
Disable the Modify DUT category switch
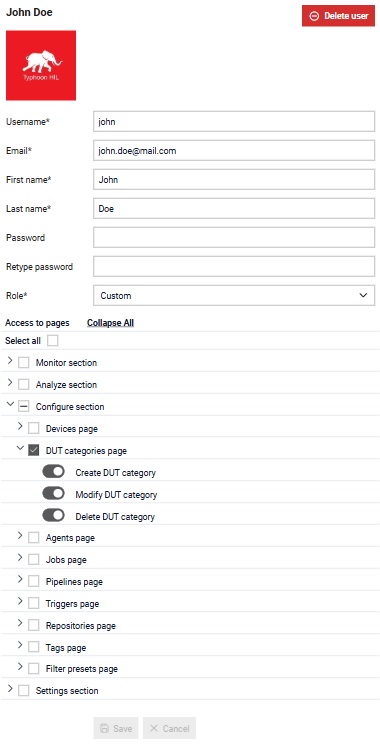(53, 494)
